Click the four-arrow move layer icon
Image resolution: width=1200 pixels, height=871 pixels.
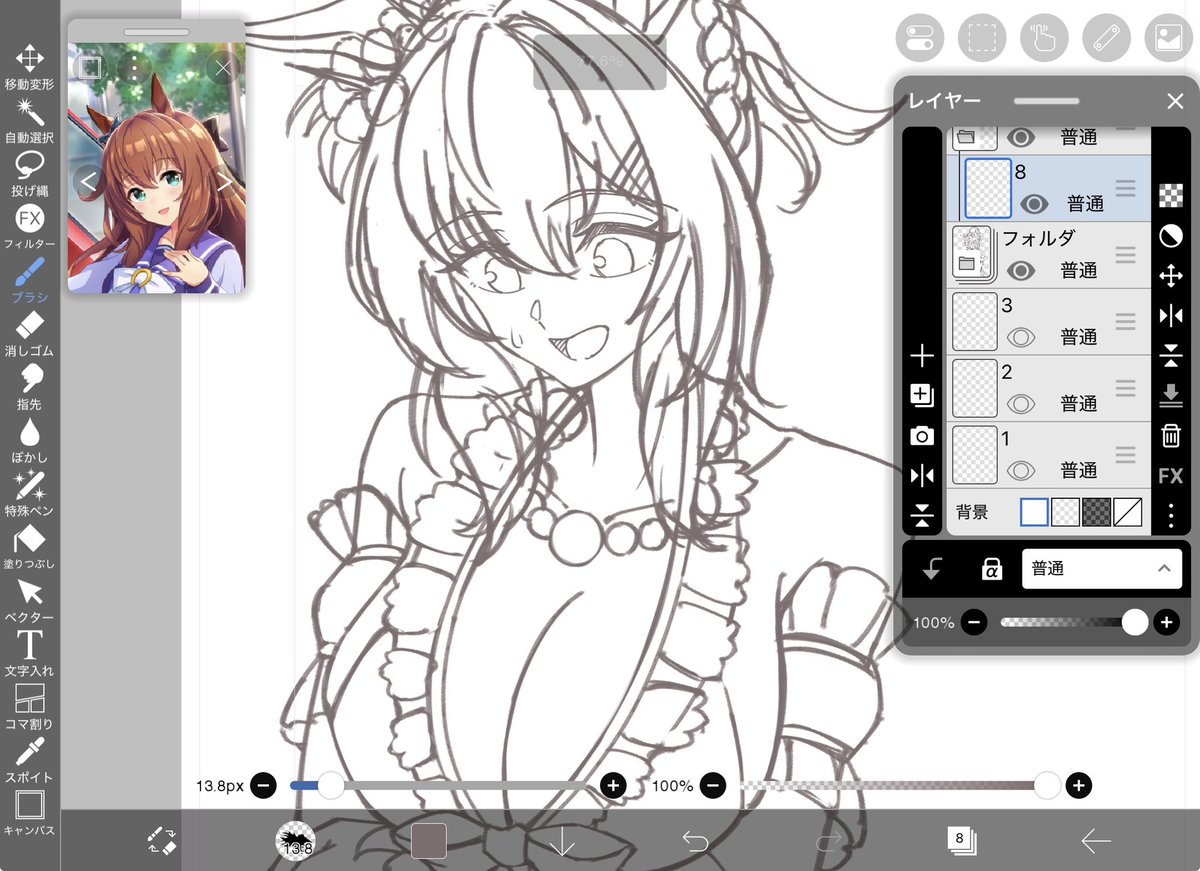pyautogui.click(x=1170, y=276)
